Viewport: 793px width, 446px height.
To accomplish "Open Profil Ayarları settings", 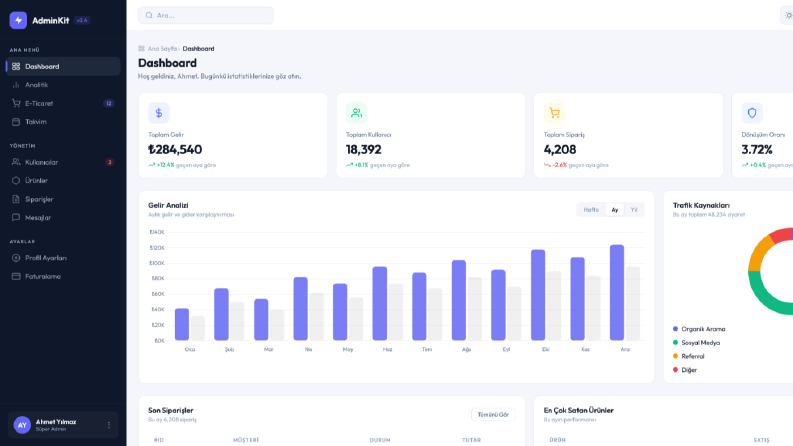I will point(63,258).
